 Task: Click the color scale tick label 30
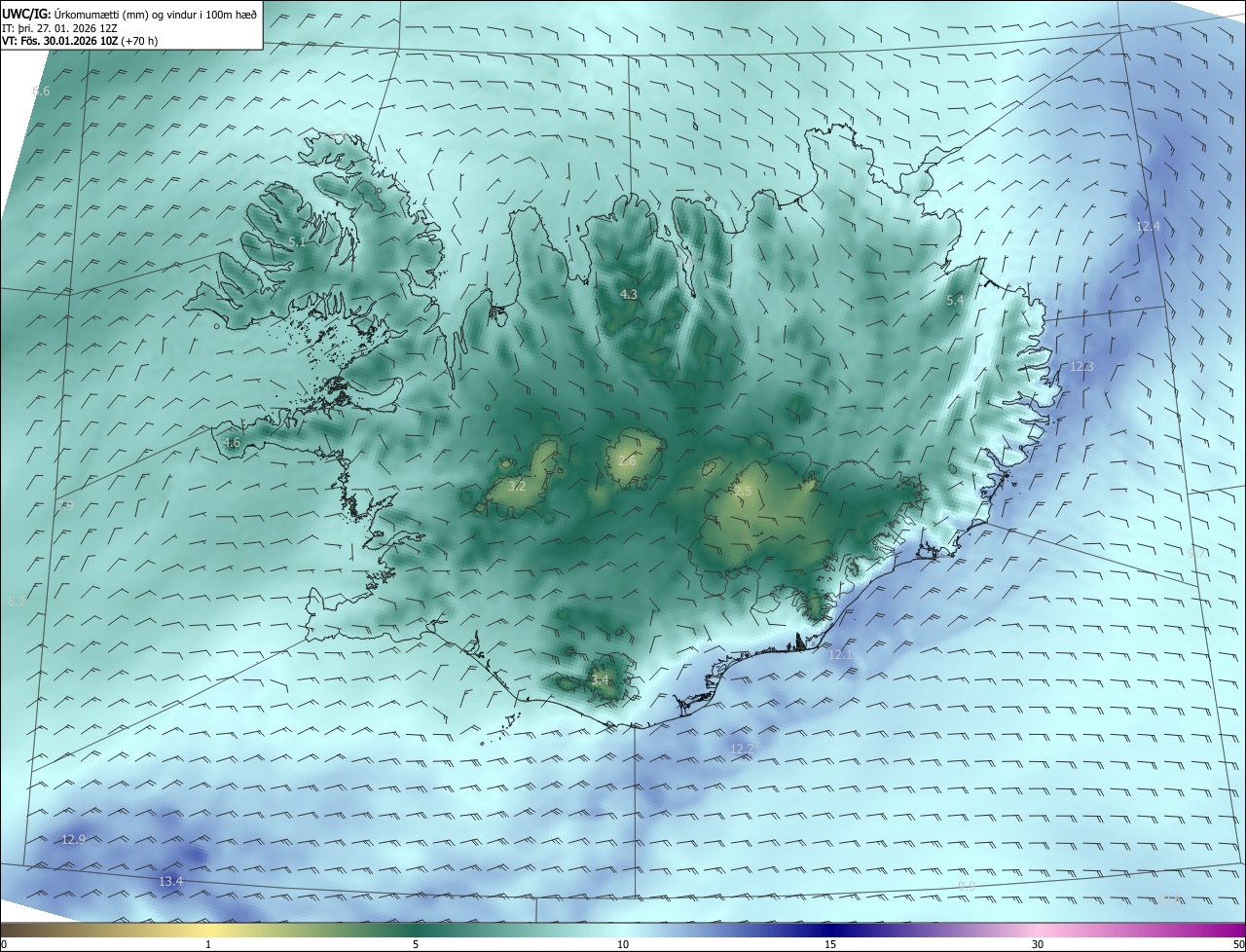tap(1038, 944)
